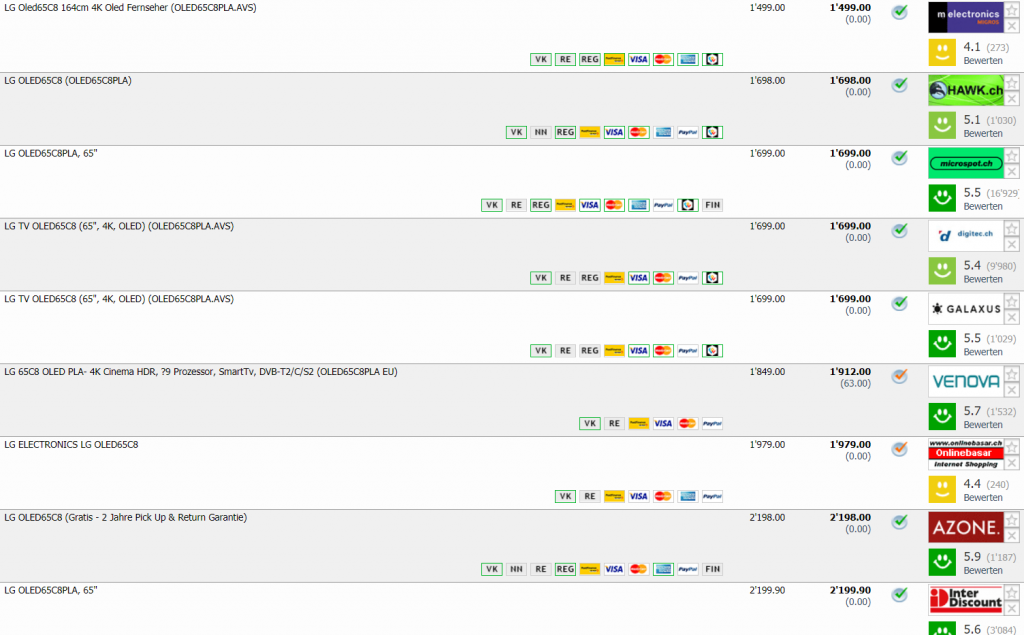Toggle the star next to the AZONE logo
This screenshot has width=1024, height=635.
1012,520
